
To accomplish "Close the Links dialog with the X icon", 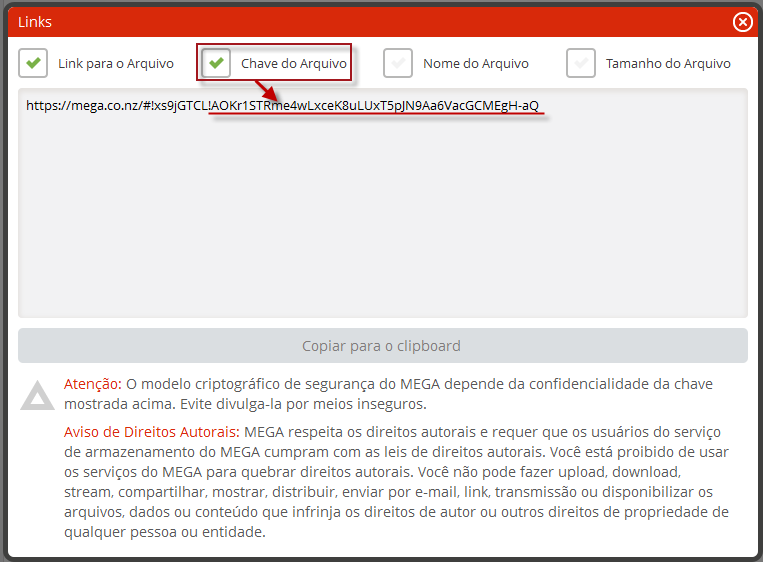I will [x=742, y=22].
